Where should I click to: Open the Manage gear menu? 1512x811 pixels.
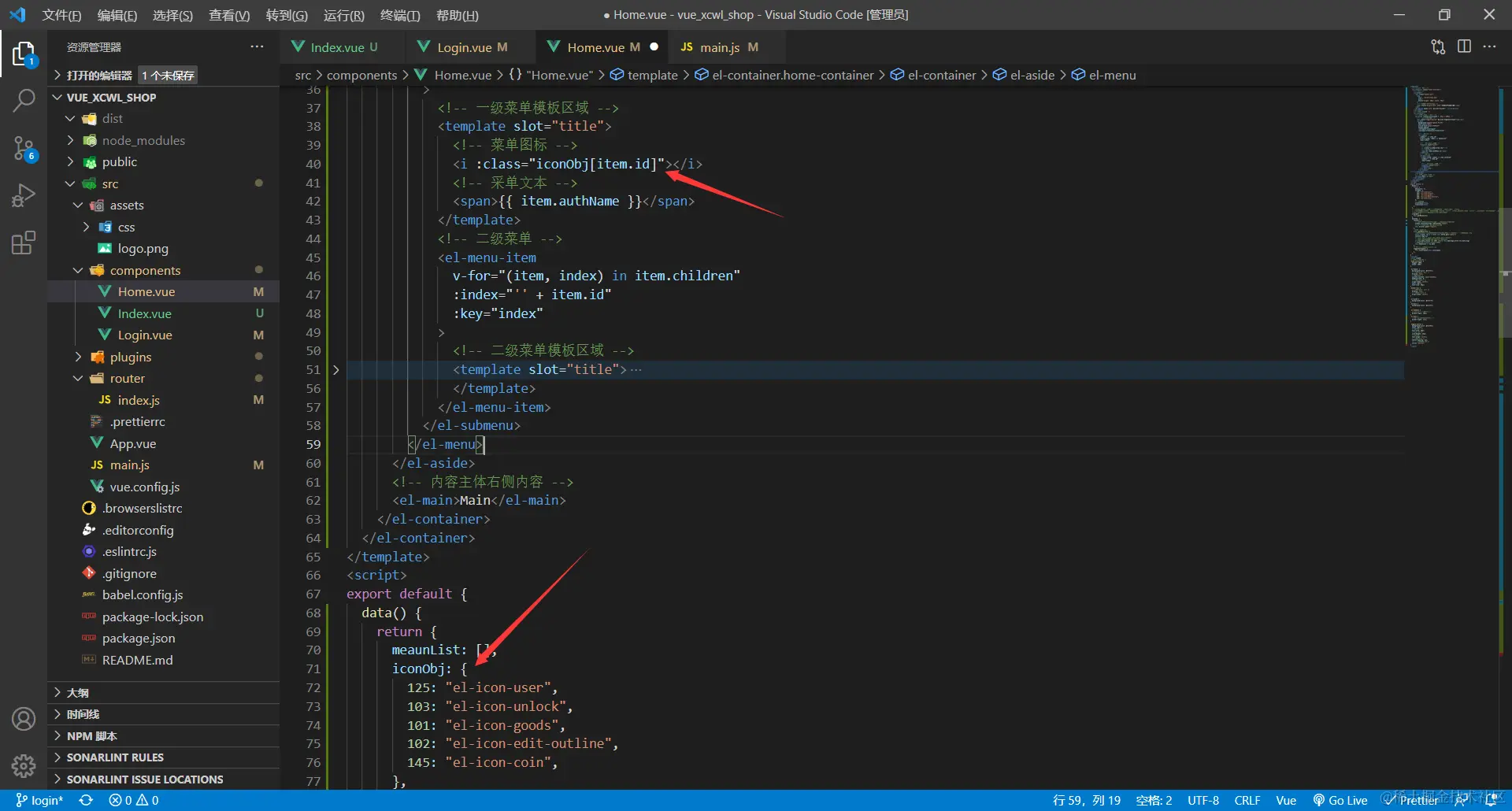tap(24, 765)
